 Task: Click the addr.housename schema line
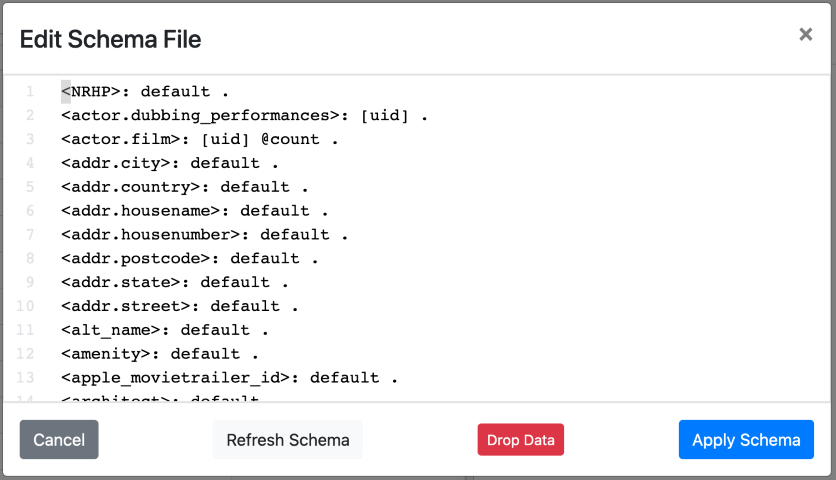(x=195, y=211)
